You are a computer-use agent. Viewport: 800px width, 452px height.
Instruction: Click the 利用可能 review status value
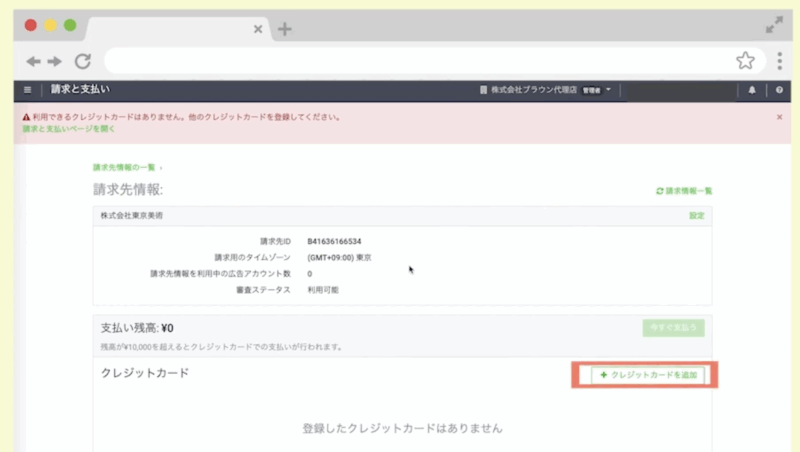pyautogui.click(x=323, y=290)
